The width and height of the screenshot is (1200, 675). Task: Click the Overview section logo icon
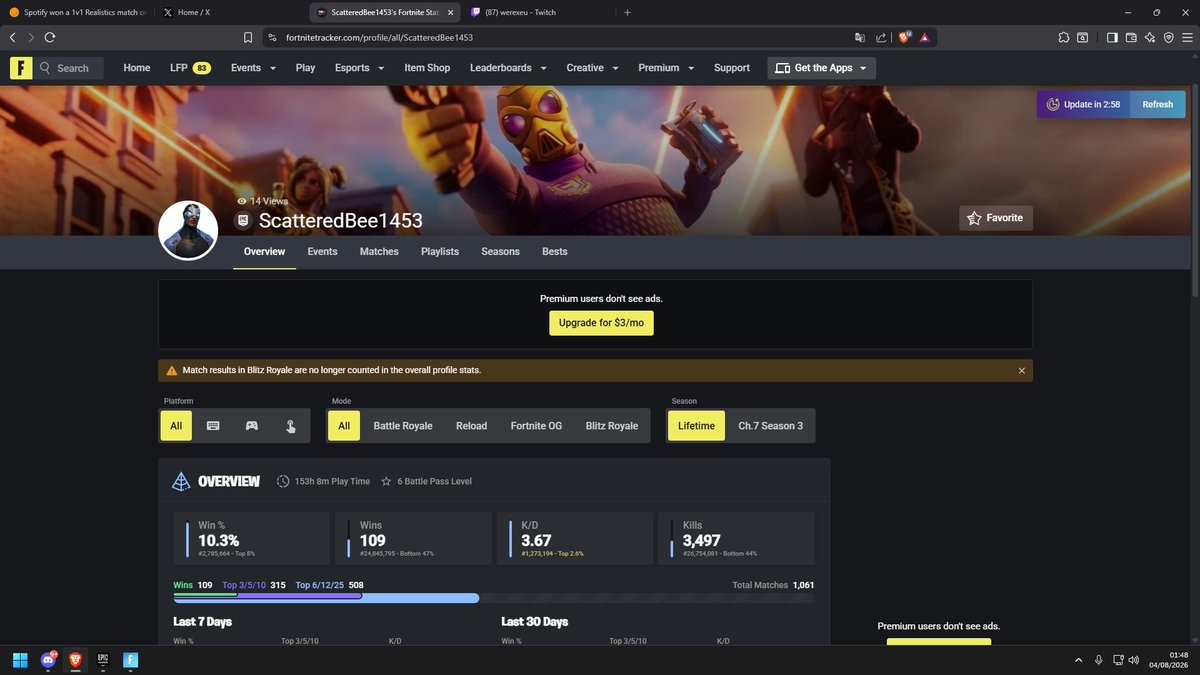181,482
